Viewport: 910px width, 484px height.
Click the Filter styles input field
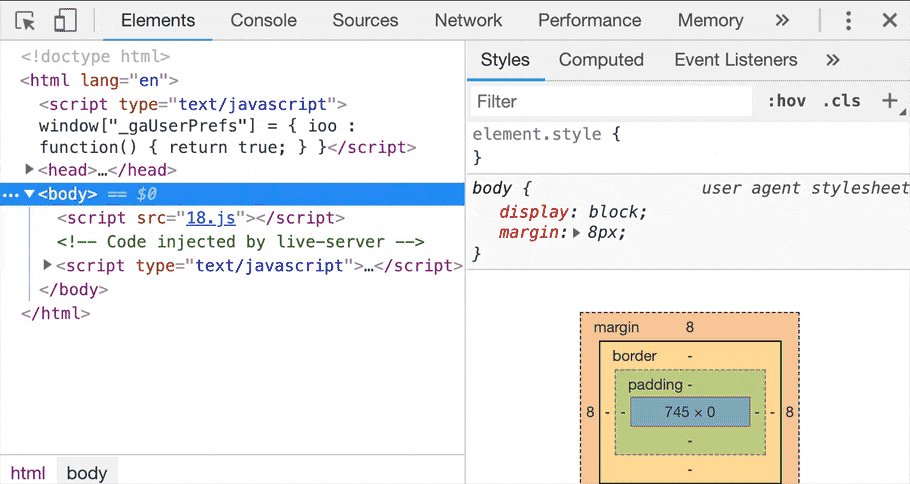[x=610, y=101]
